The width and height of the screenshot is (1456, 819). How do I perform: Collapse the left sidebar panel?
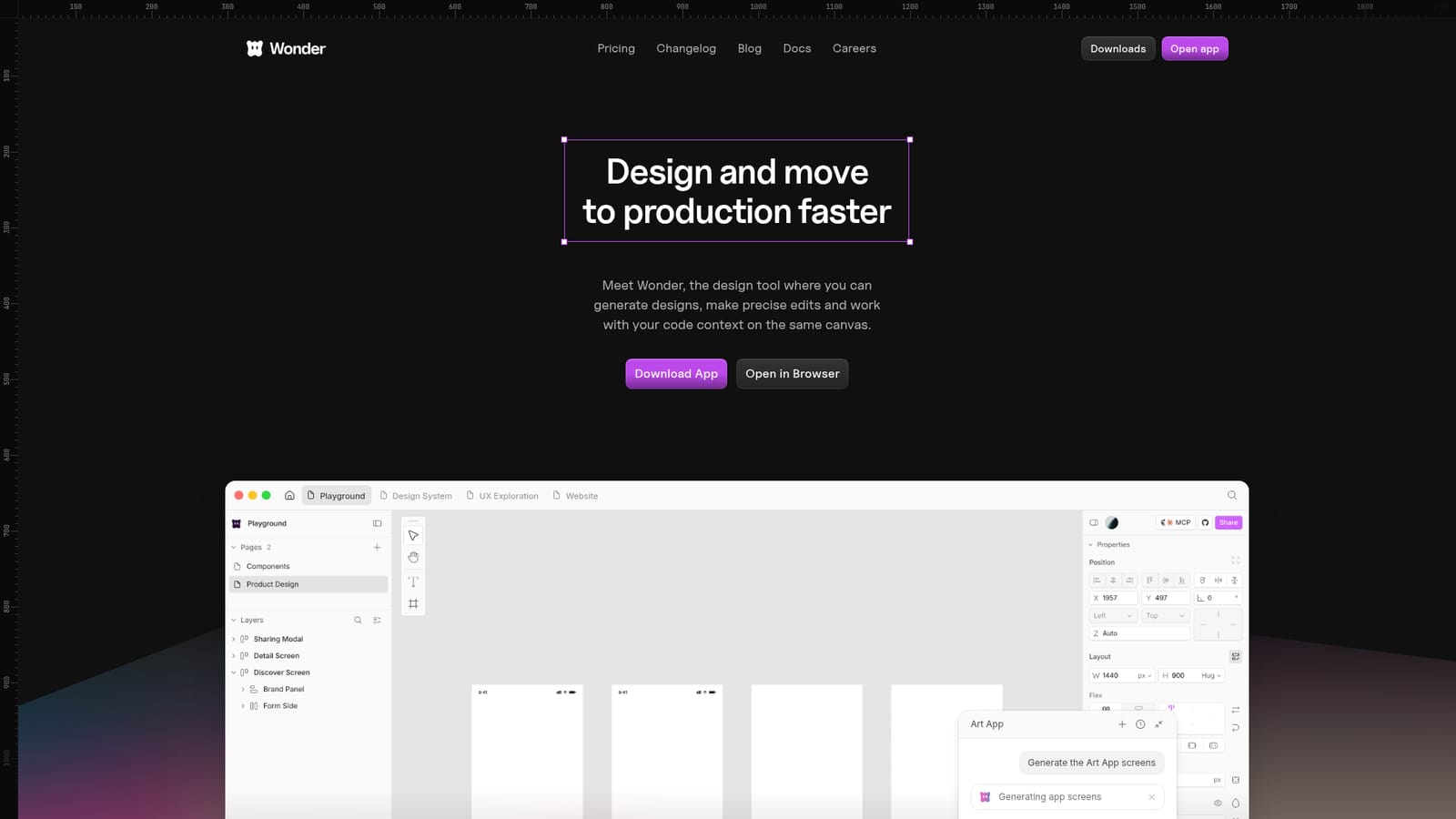[x=377, y=523]
